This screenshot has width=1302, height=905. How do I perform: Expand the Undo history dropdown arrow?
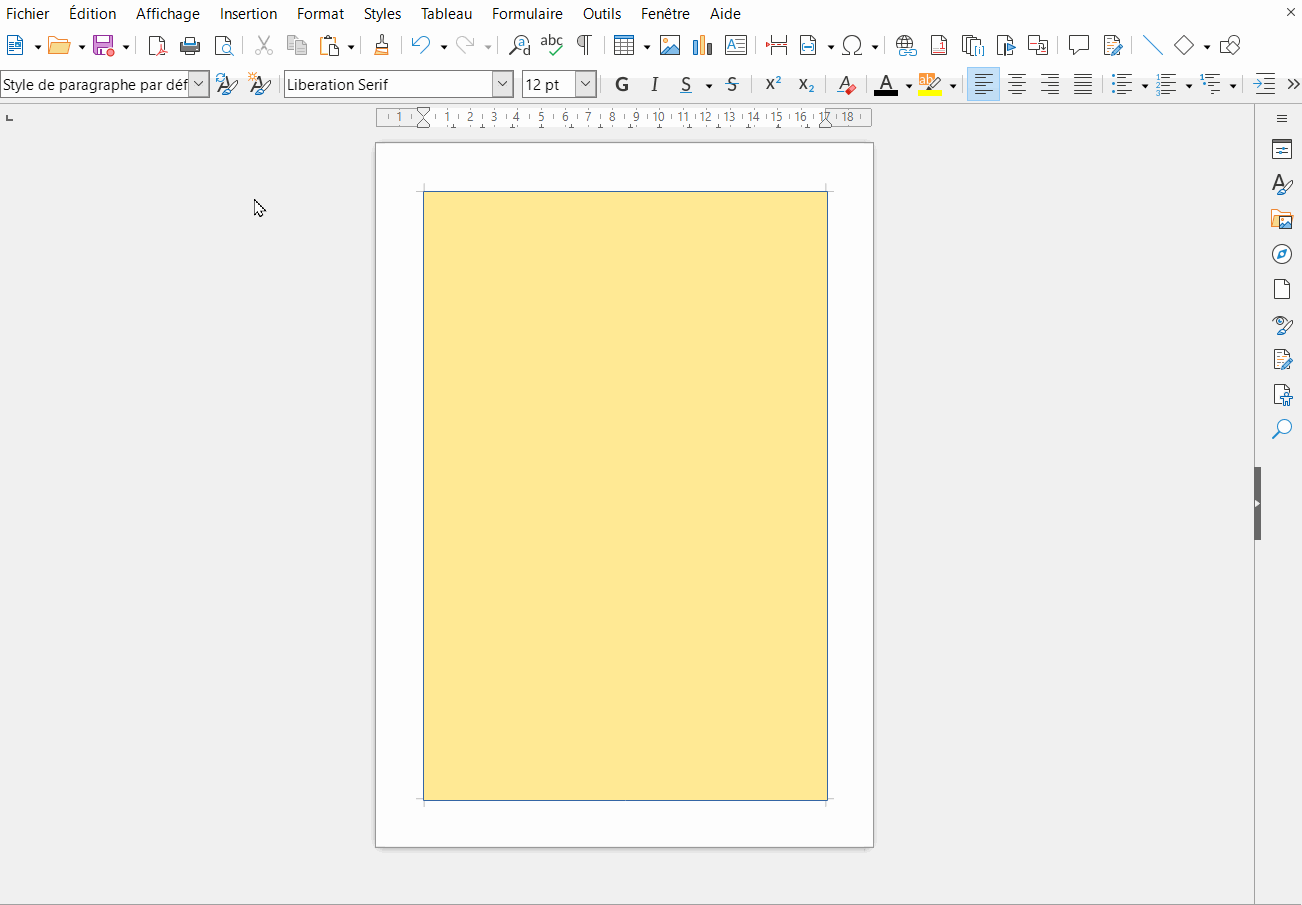click(443, 46)
